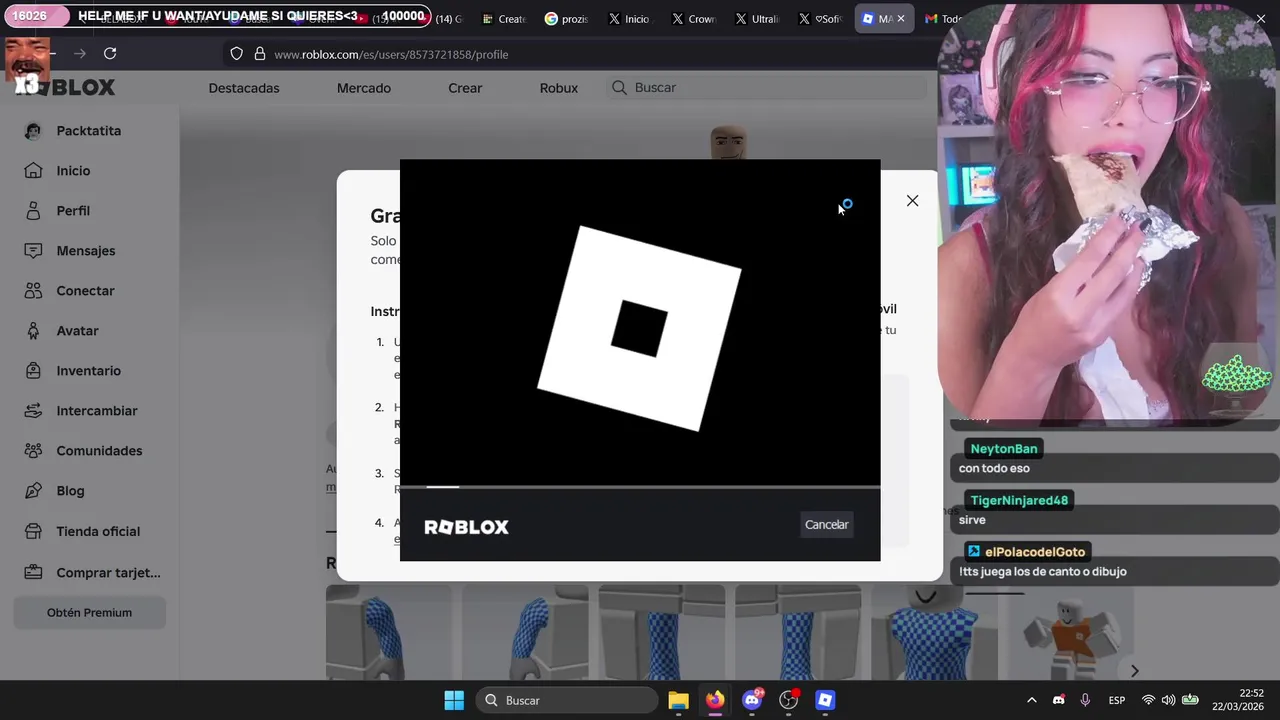
Task: Open File Explorer from taskbar
Action: coord(678,700)
